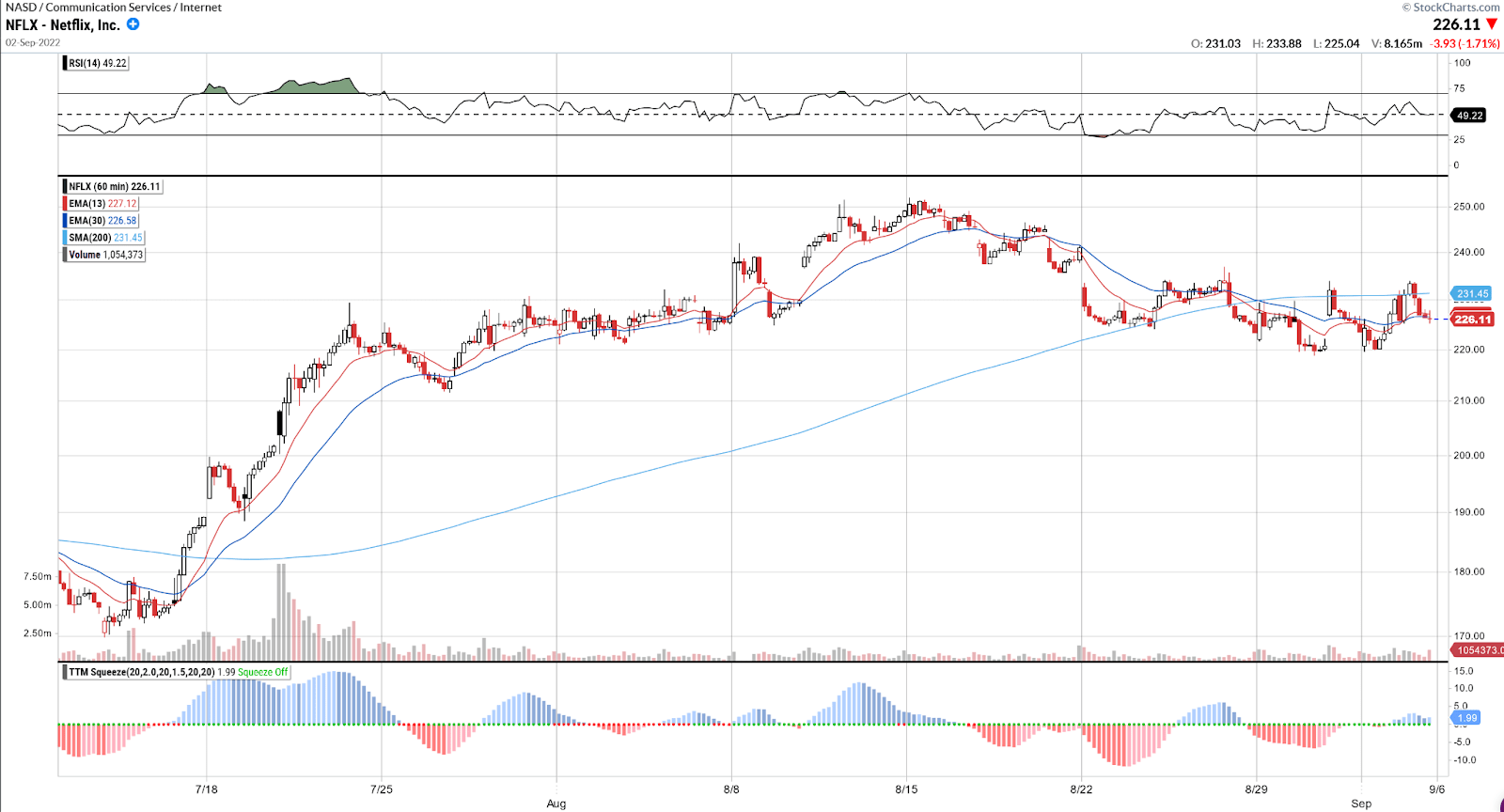Select the EMA(13) 227.12 legend entry
The image size is (1504, 812).
[102, 203]
